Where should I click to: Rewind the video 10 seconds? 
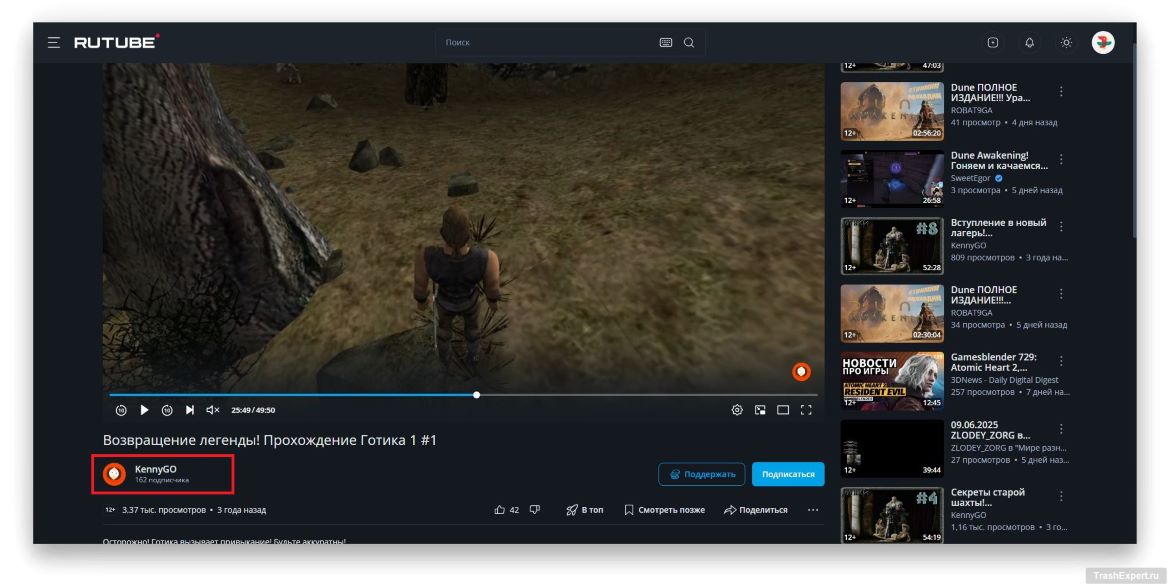point(121,410)
